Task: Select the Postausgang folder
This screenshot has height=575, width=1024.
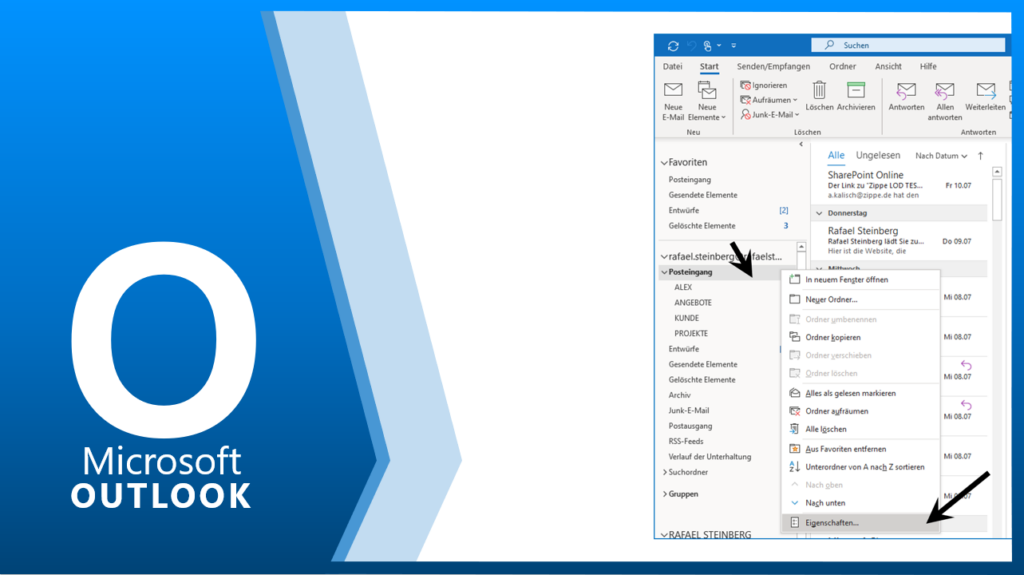Action: (x=690, y=426)
